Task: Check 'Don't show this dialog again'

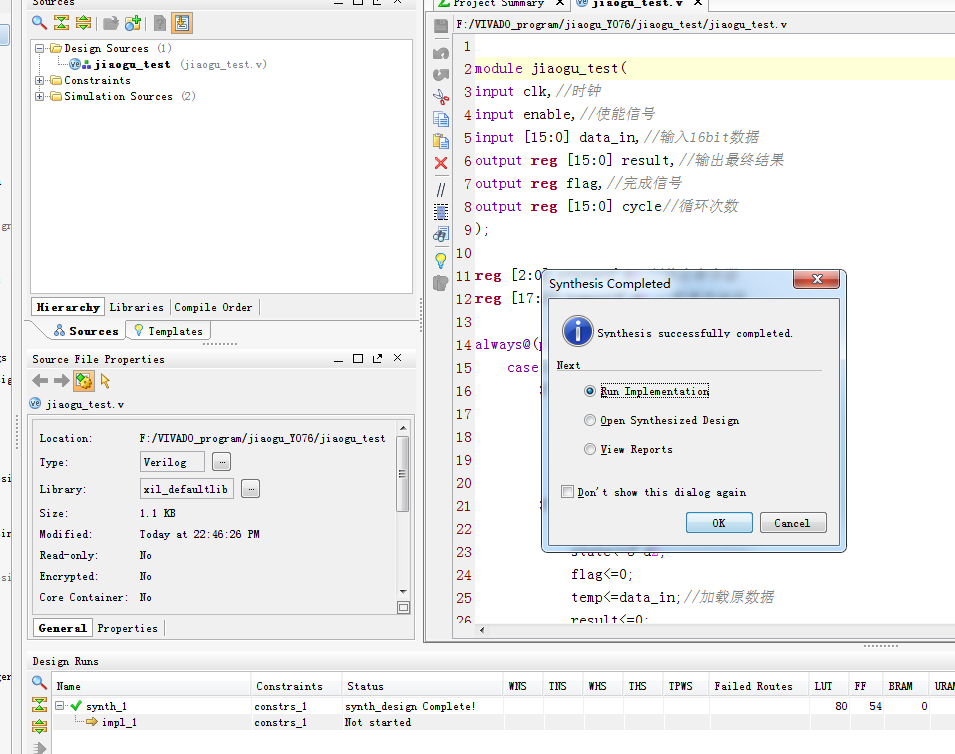Action: click(568, 492)
